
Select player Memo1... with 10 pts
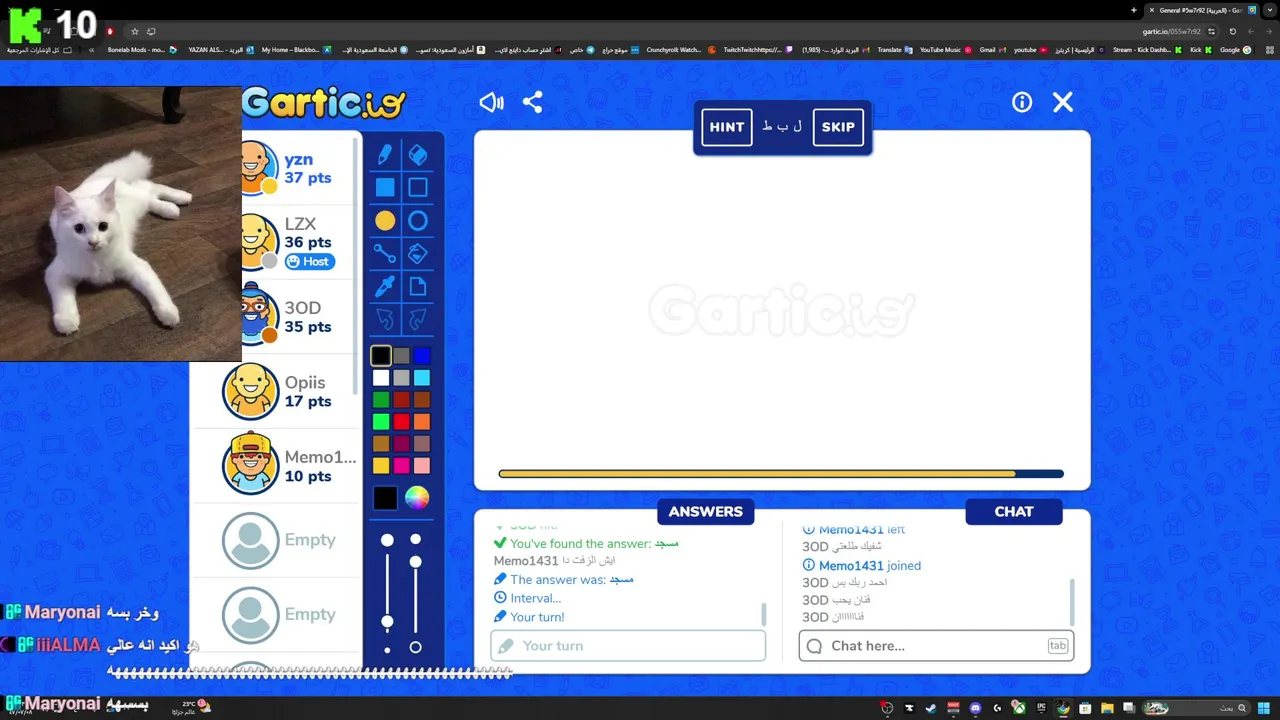(x=275, y=466)
